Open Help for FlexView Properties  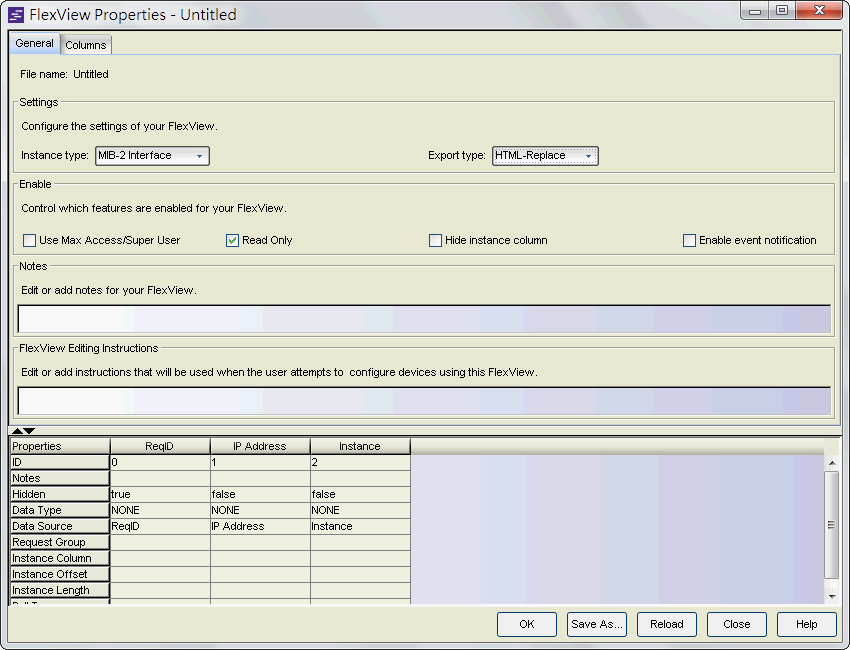(x=806, y=624)
